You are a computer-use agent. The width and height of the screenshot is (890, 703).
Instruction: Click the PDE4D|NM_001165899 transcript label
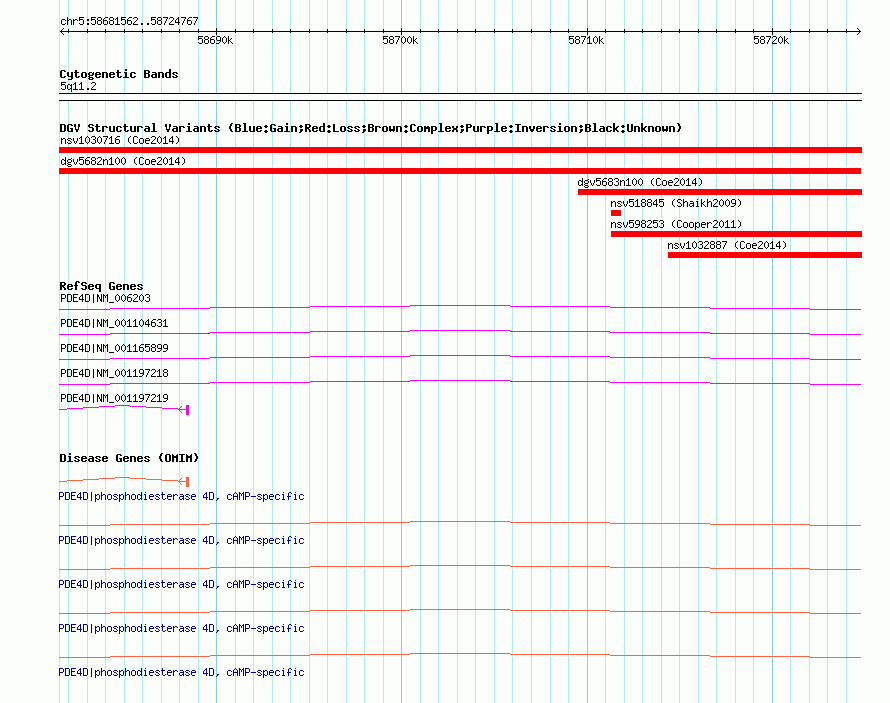(x=114, y=348)
